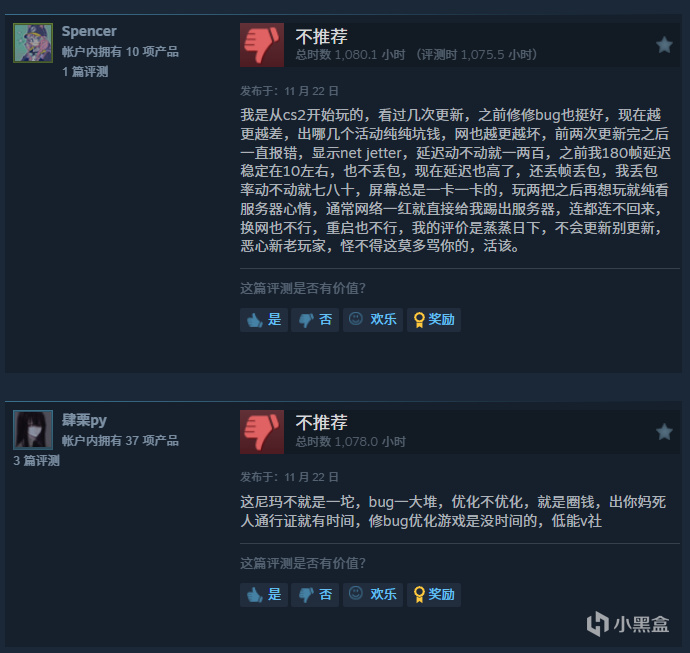Viewport: 690px width, 653px height.
Task: Give an award to 肆栗py's review
Action: [434, 595]
